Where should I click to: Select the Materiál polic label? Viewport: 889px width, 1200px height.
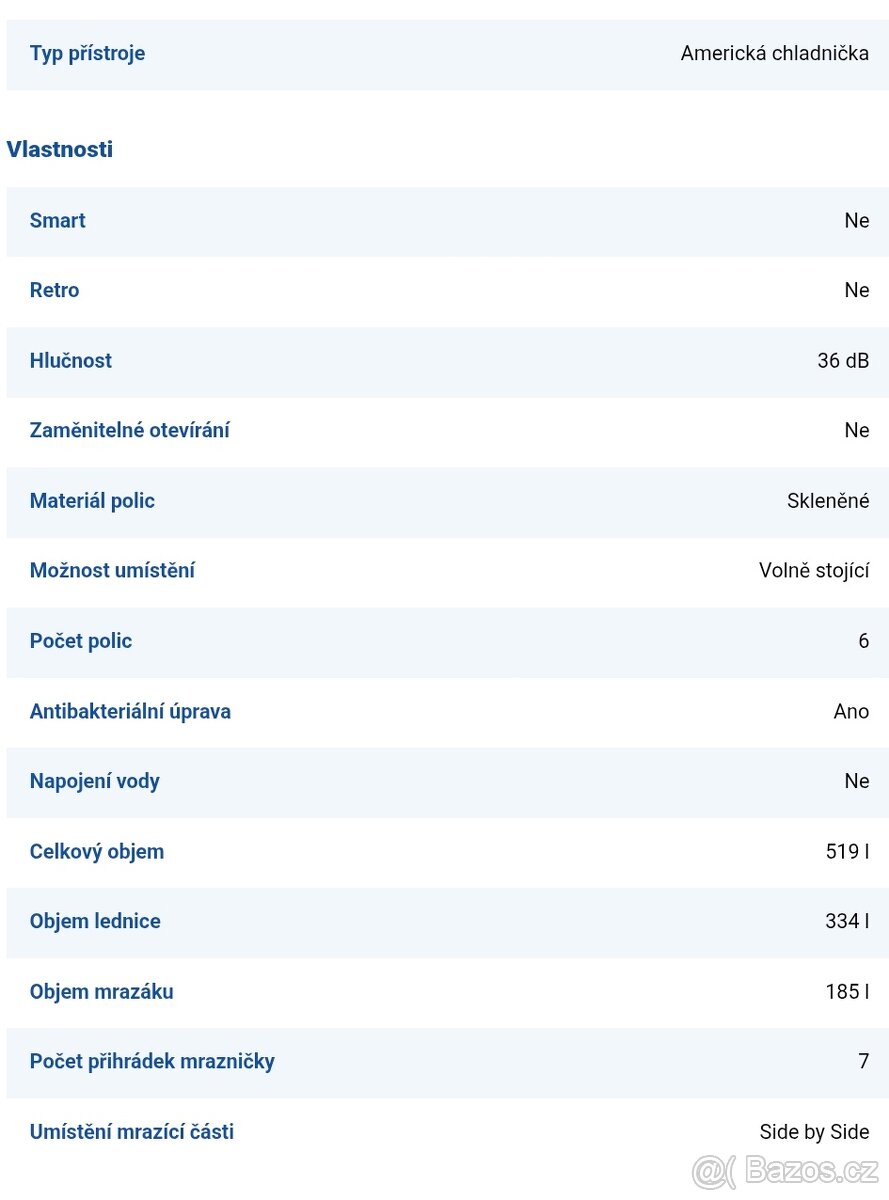click(92, 501)
